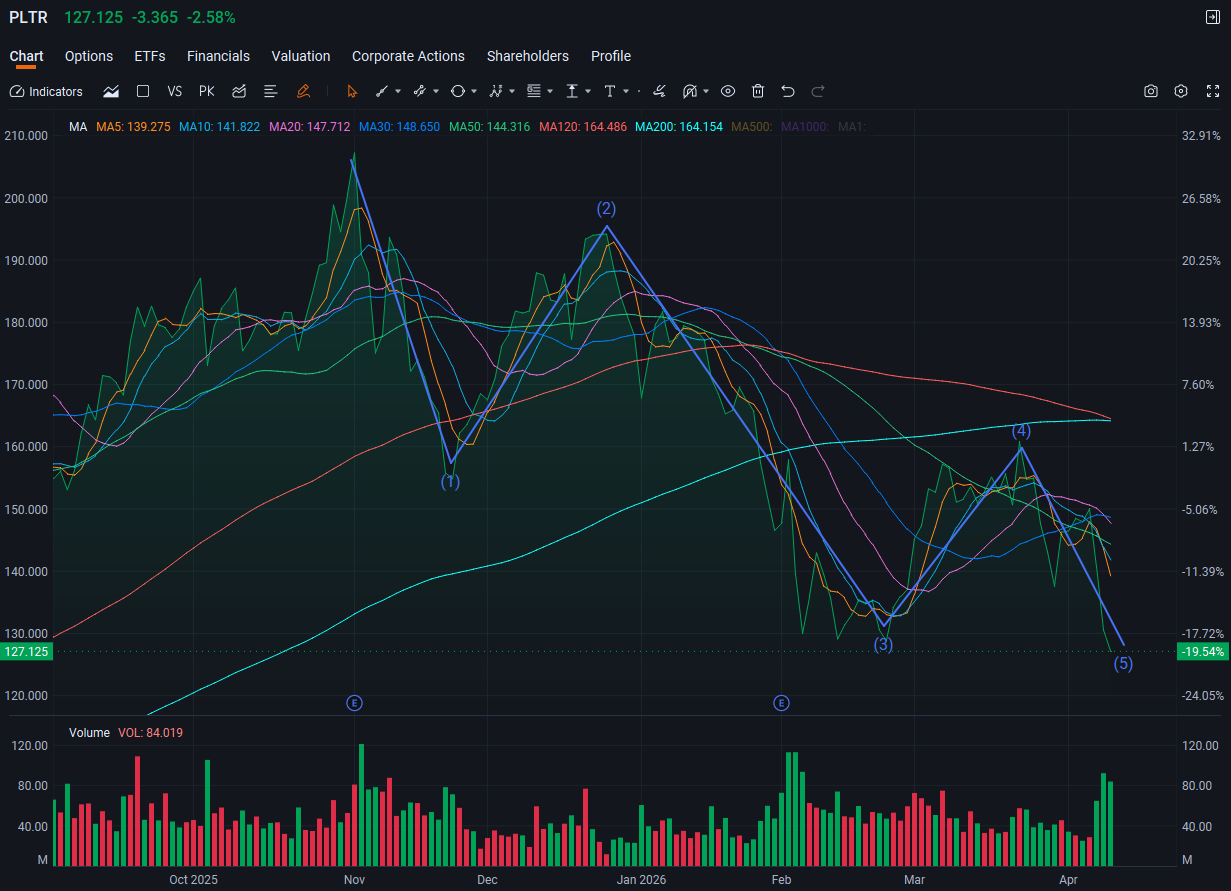Click the 127.125 current price tag
Image resolution: width=1231 pixels, height=891 pixels.
(26, 652)
